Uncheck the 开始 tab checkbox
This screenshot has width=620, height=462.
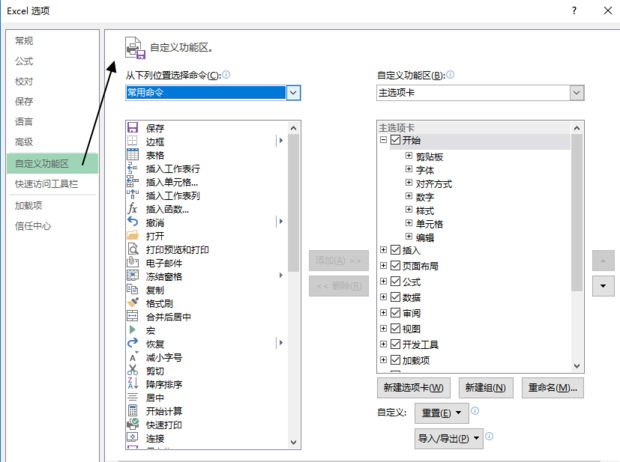395,140
